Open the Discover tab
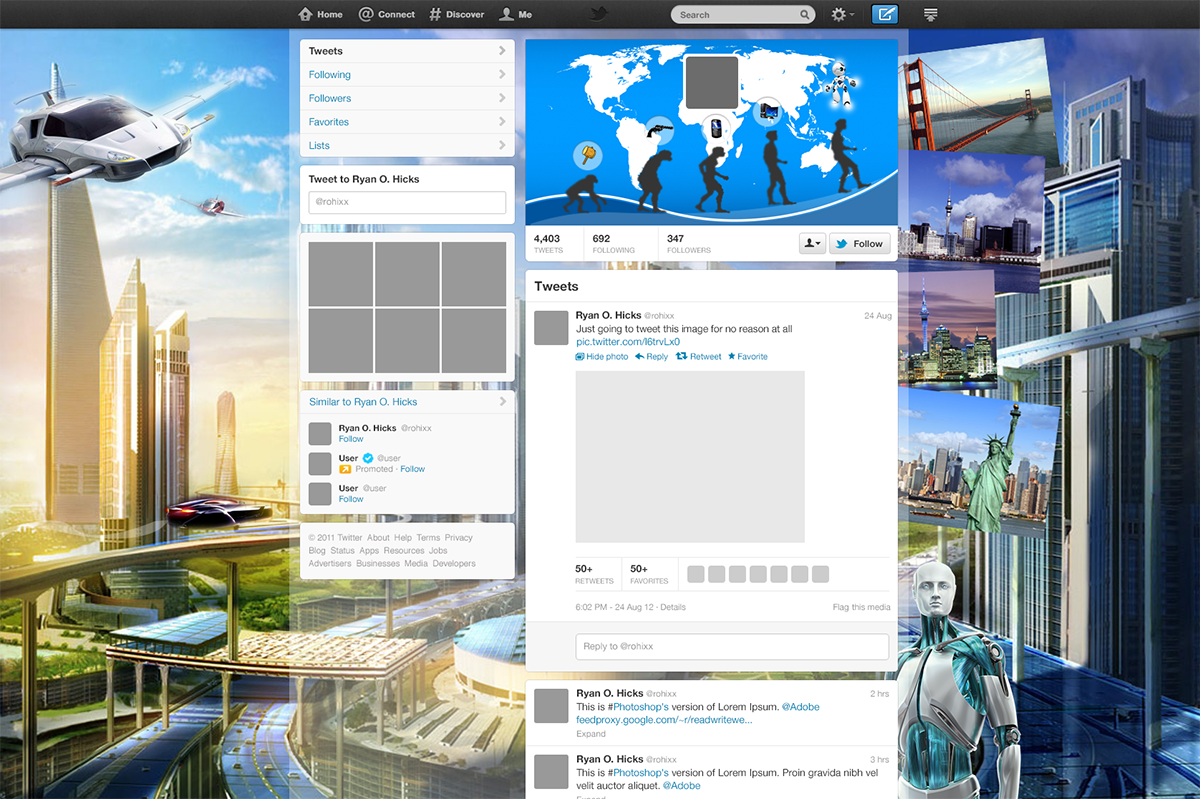 point(456,14)
